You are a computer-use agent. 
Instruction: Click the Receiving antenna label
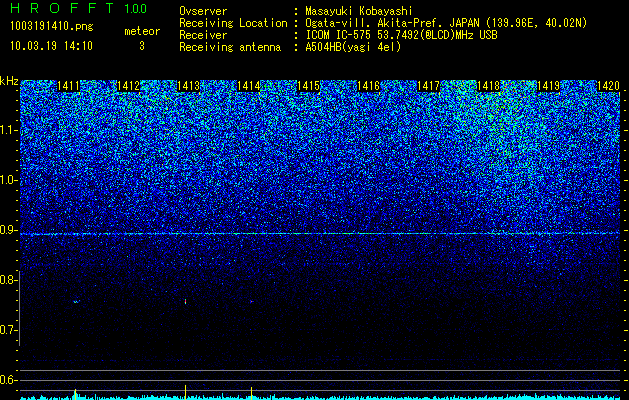tap(230, 47)
